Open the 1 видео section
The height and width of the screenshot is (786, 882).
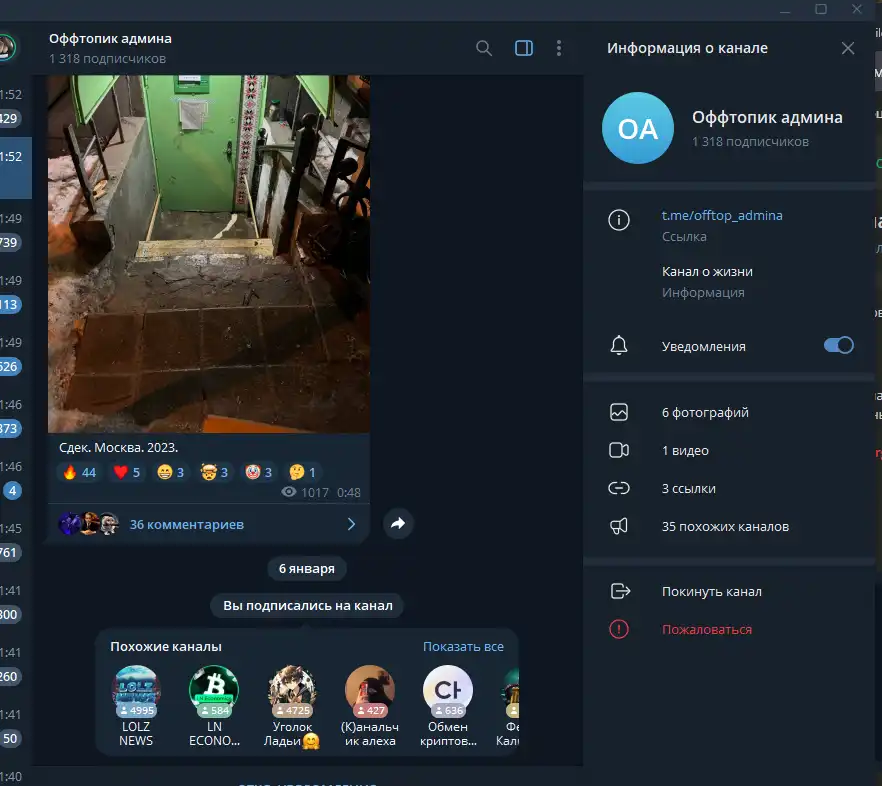tap(730, 451)
